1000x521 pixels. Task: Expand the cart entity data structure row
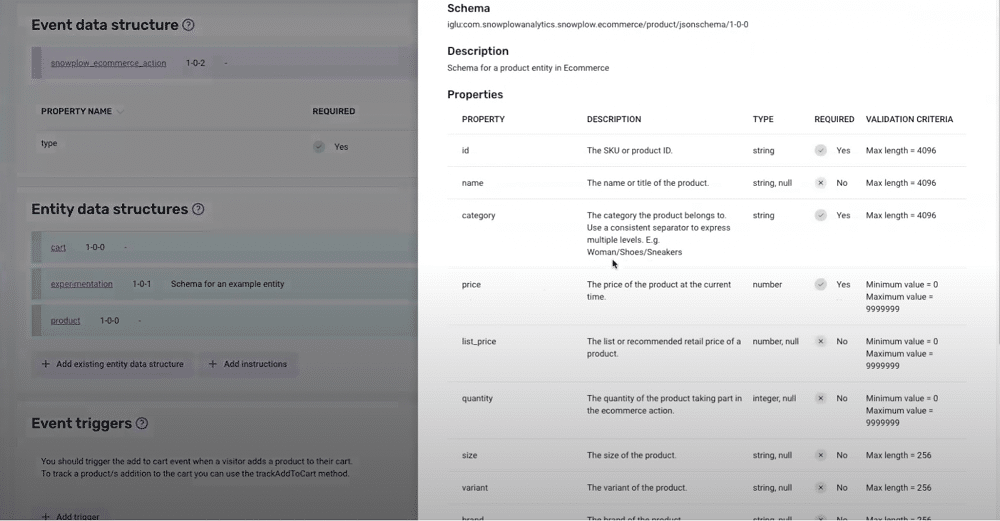pos(224,247)
